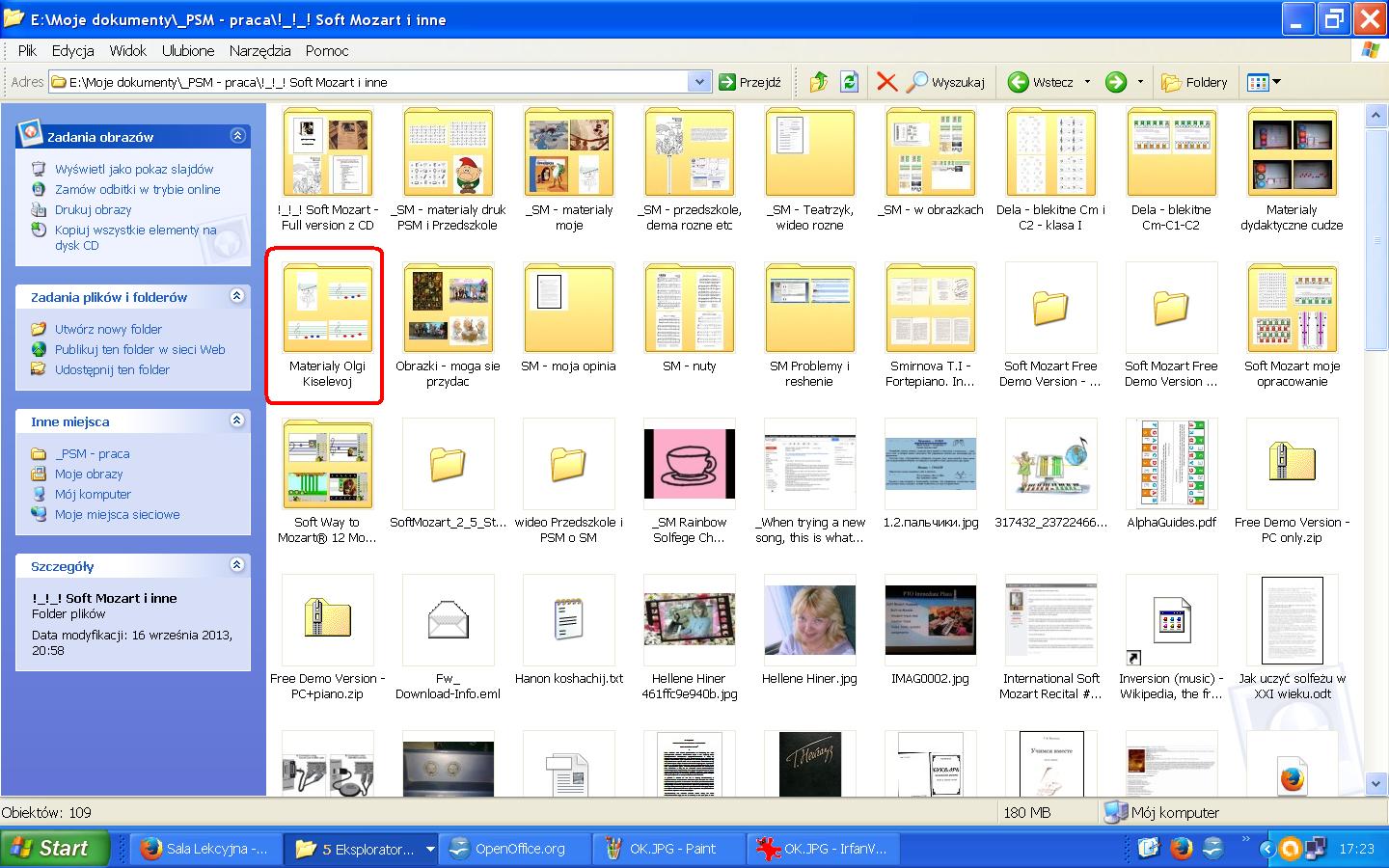Expand the Wstecz history dropdown arrow
Image resolution: width=1389 pixels, height=868 pixels.
click(1087, 82)
